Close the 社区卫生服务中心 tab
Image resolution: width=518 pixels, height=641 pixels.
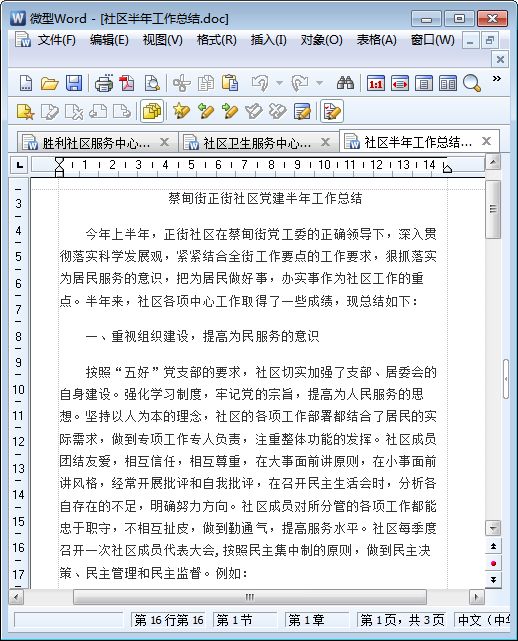pyautogui.click(x=325, y=142)
